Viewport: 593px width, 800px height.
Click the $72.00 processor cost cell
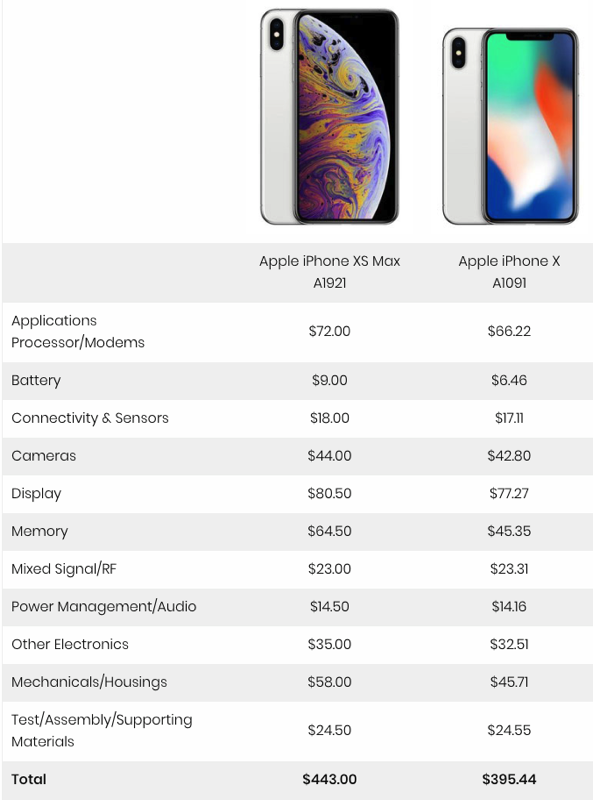(x=330, y=331)
